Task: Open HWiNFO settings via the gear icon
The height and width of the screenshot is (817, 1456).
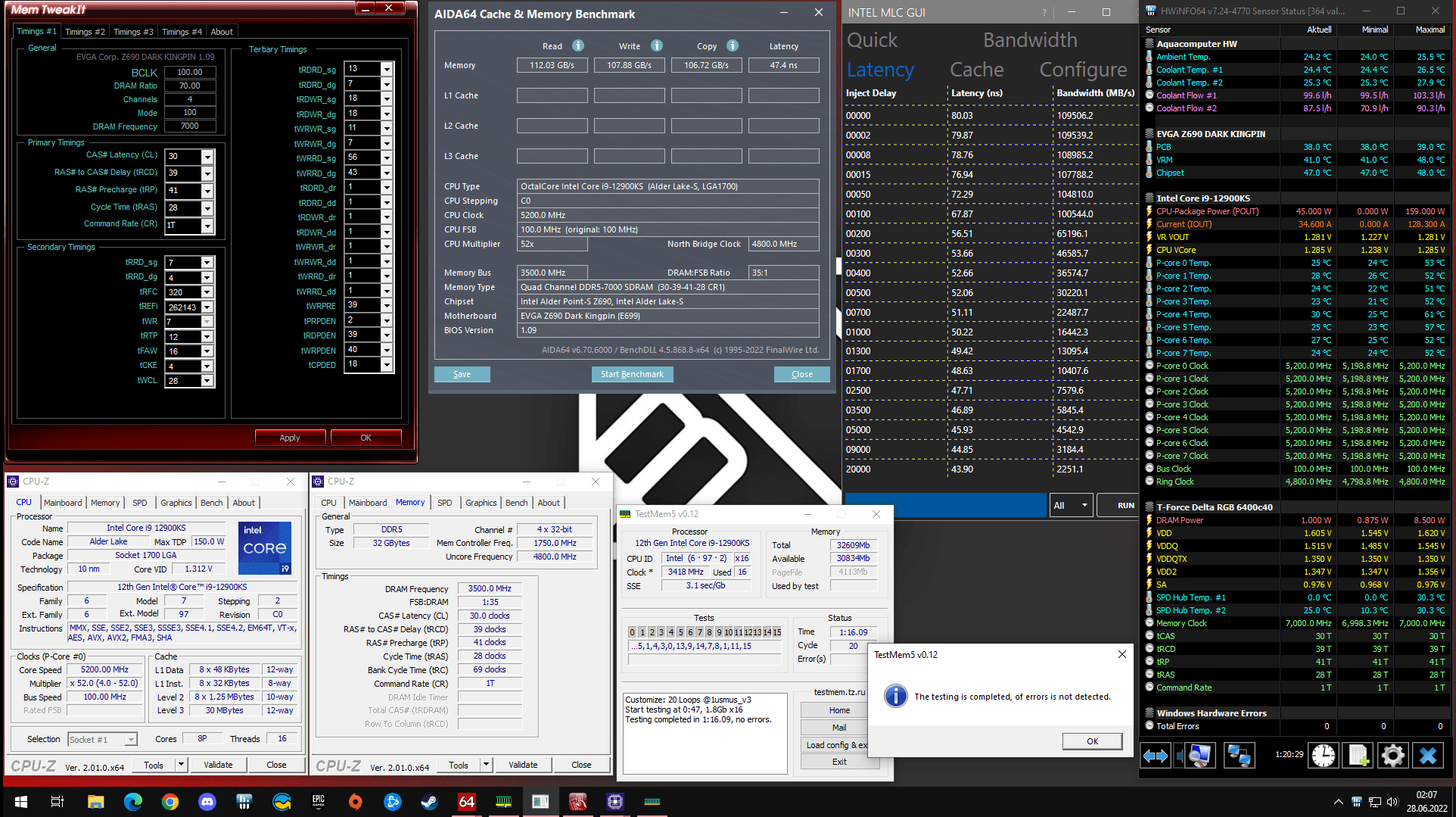Action: pyautogui.click(x=1392, y=755)
